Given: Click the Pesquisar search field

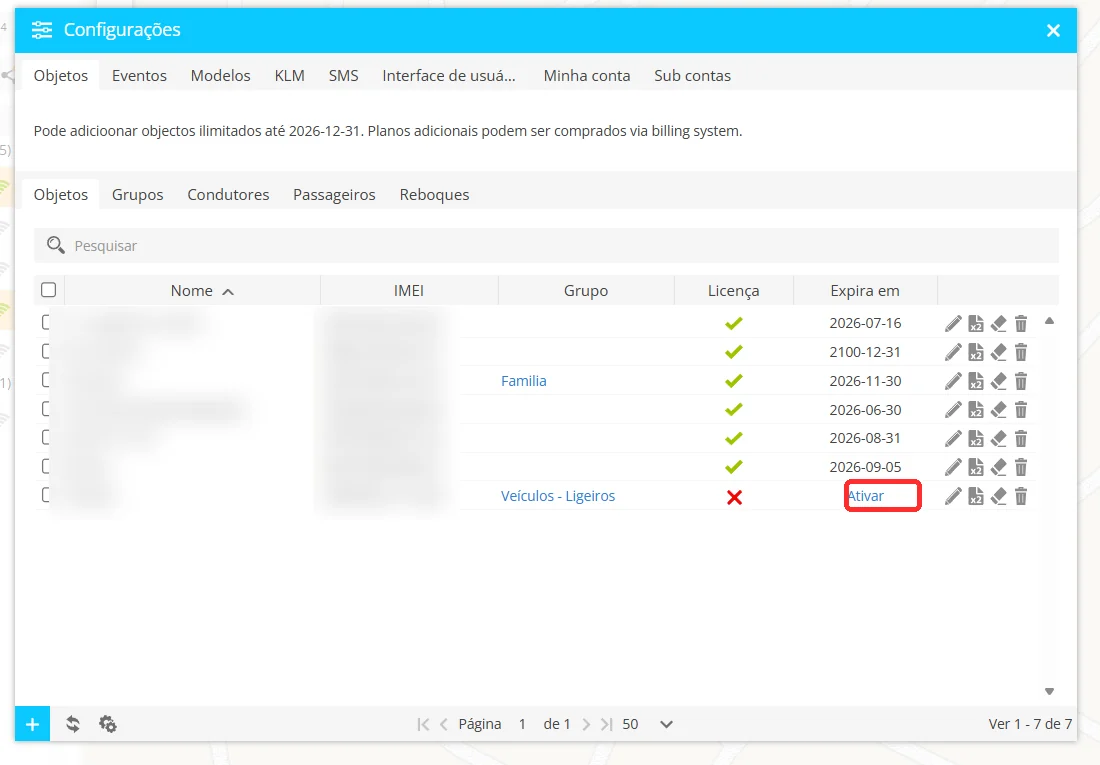Looking at the screenshot, I should 546,246.
